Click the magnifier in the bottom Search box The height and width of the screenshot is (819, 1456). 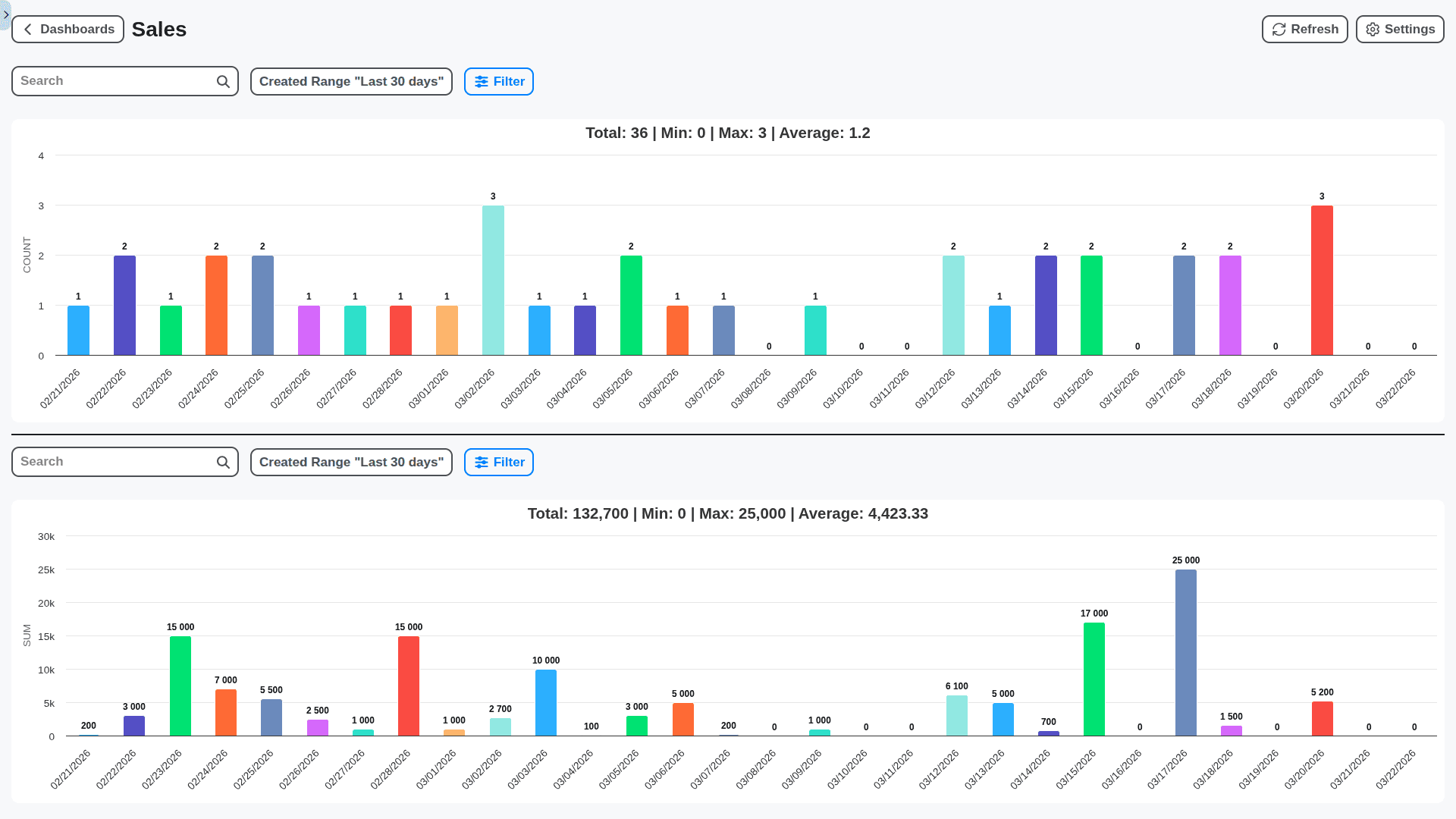point(222,461)
